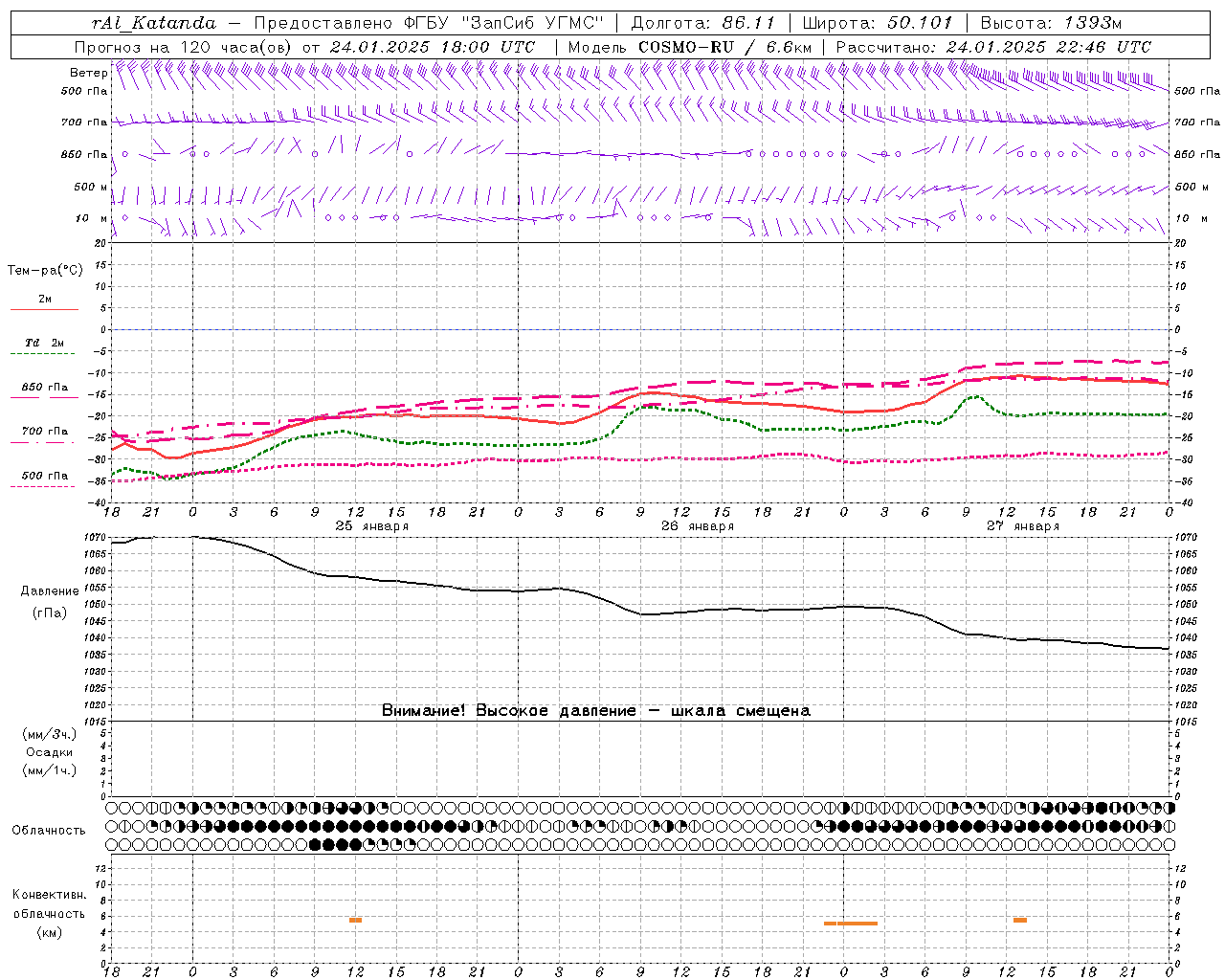Click the 700 гПа dash-dot legend line sample
Image resolution: width=1225 pixels, height=980 pixels.
click(44, 442)
